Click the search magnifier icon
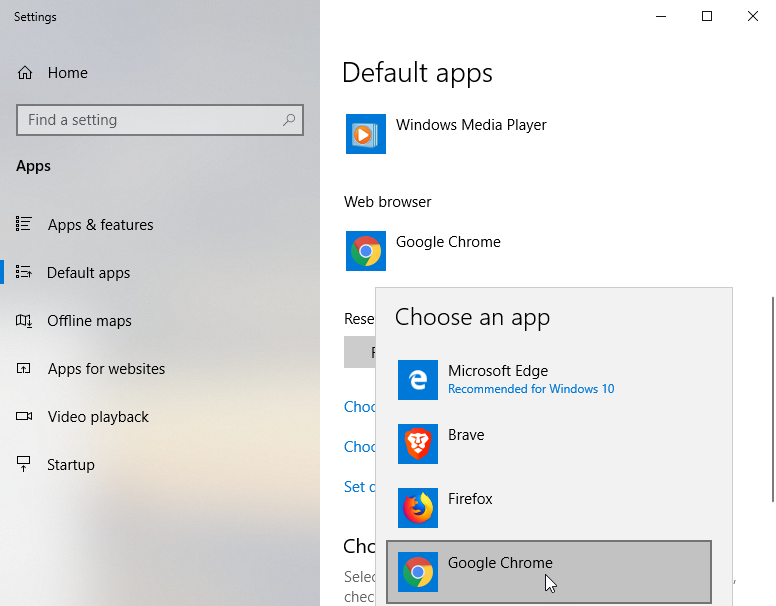776x606 pixels. click(x=289, y=120)
